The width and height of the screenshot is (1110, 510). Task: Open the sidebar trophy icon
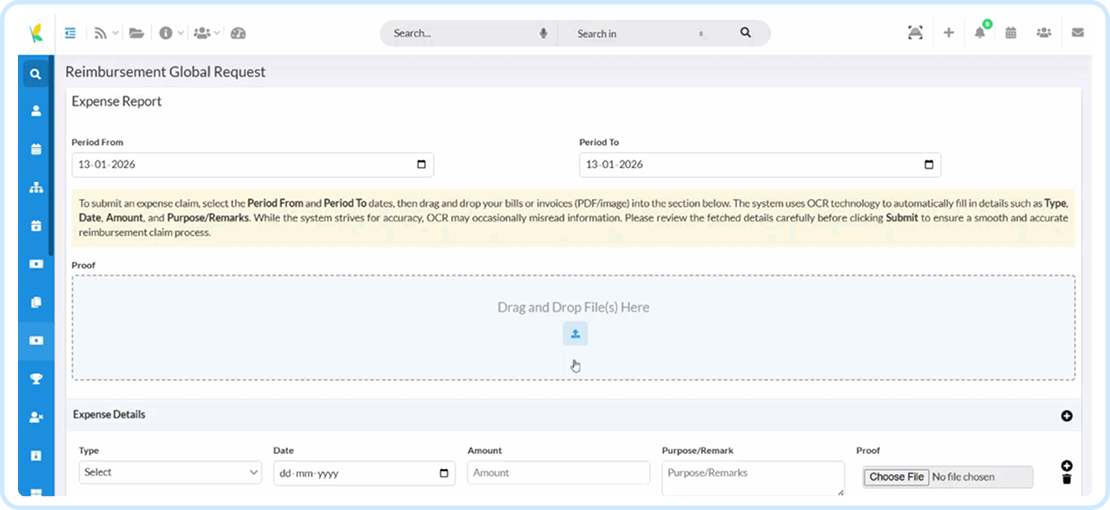point(36,379)
